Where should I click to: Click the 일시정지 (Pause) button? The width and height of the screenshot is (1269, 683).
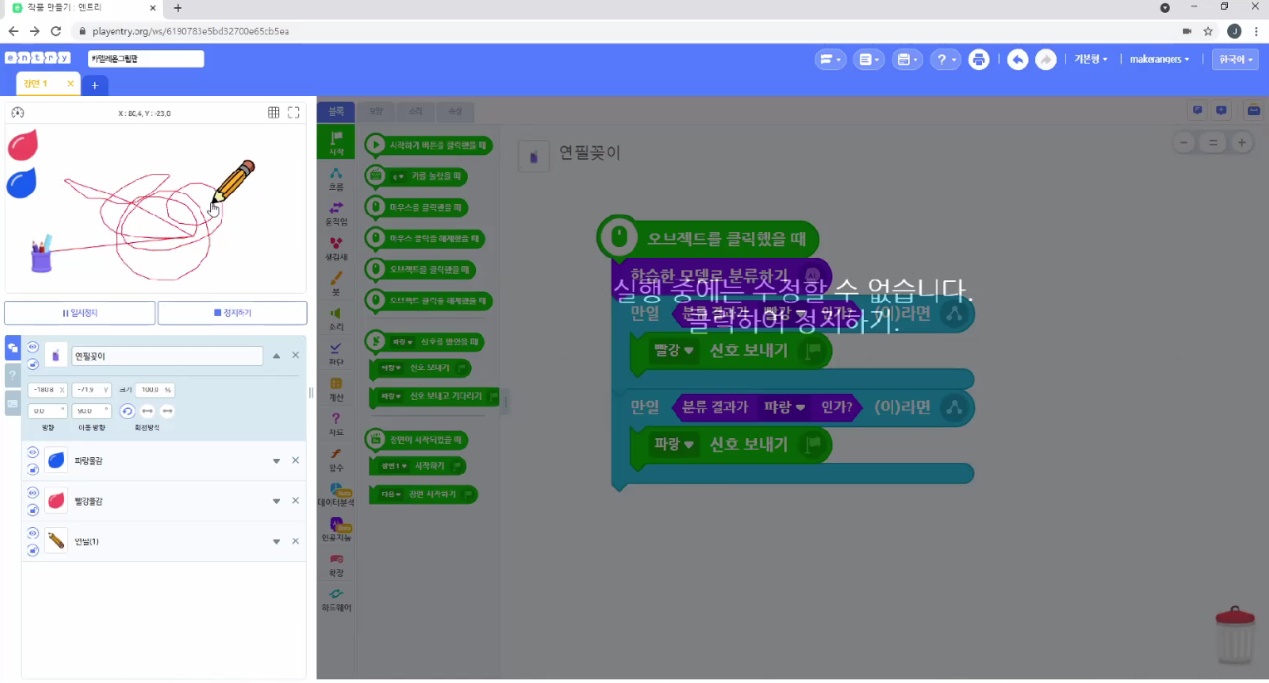80,313
